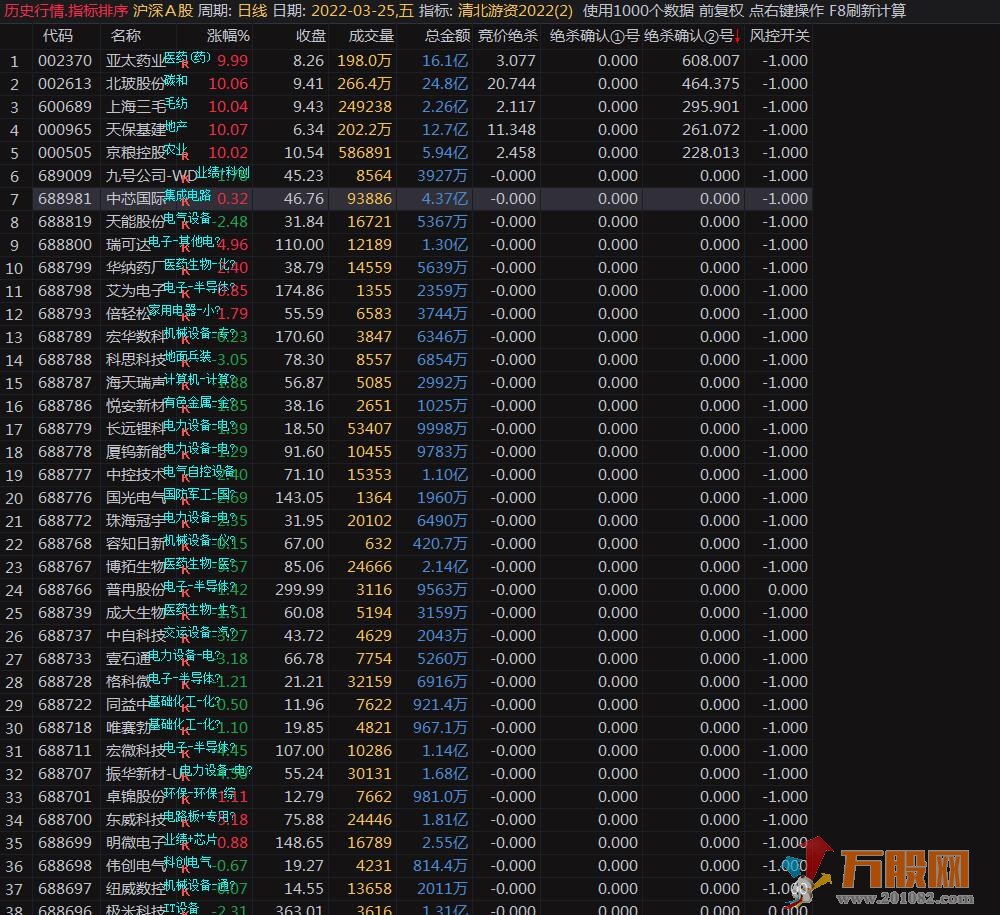The image size is (1000, 915).
Task: Select stock code 688789
Action: click(x=65, y=336)
